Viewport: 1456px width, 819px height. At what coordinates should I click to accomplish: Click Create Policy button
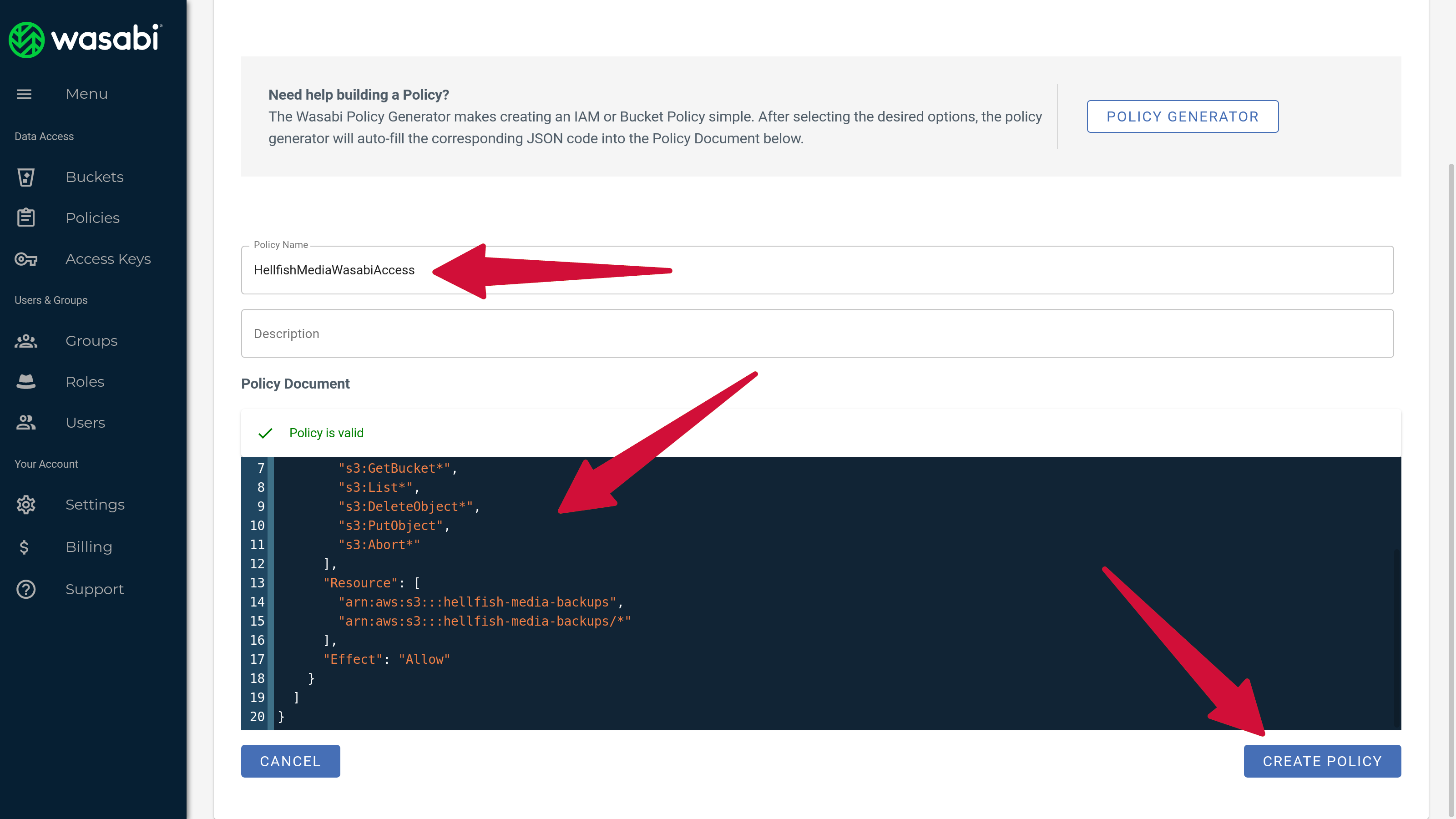(x=1322, y=761)
